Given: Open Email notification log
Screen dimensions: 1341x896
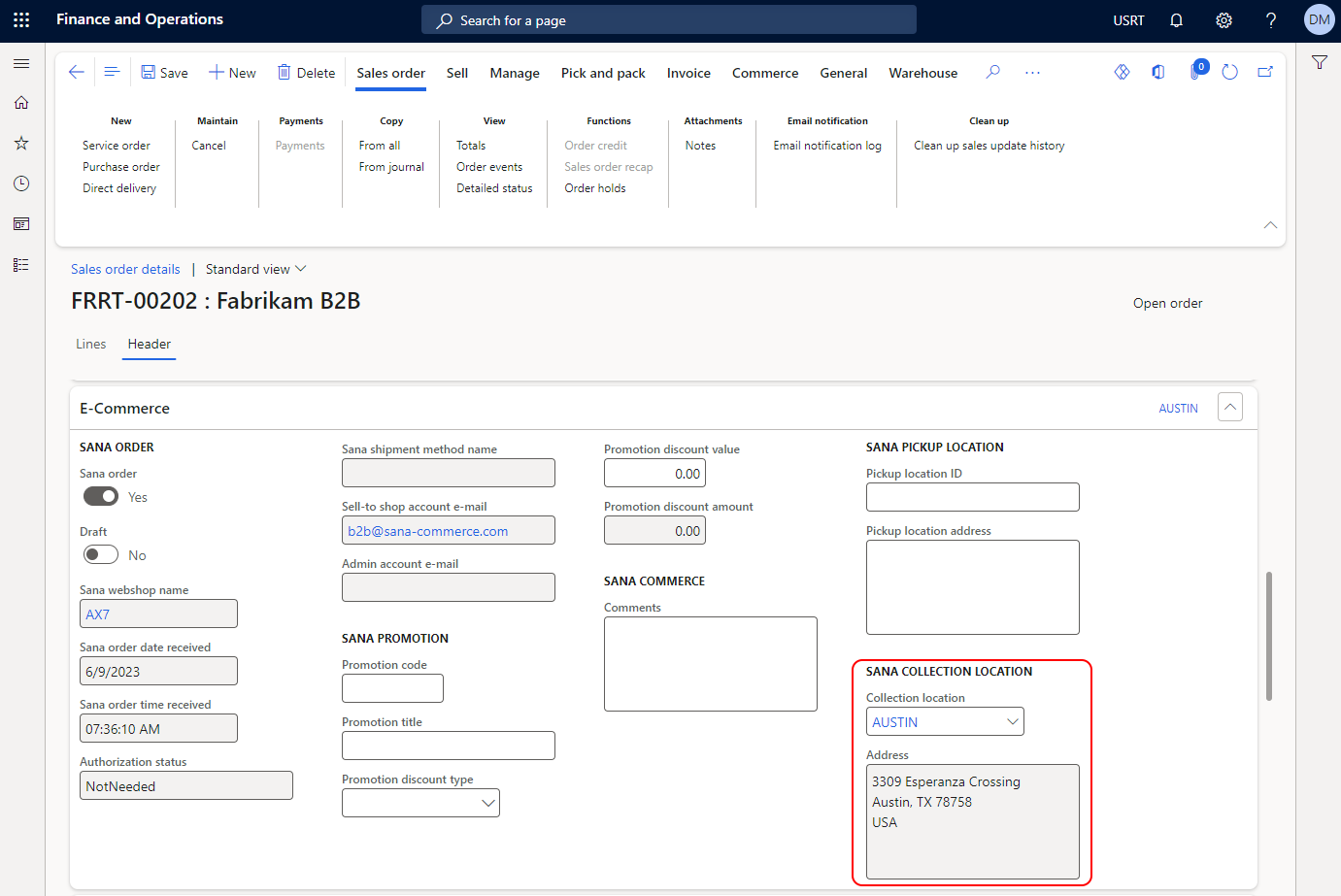Looking at the screenshot, I should 827,146.
